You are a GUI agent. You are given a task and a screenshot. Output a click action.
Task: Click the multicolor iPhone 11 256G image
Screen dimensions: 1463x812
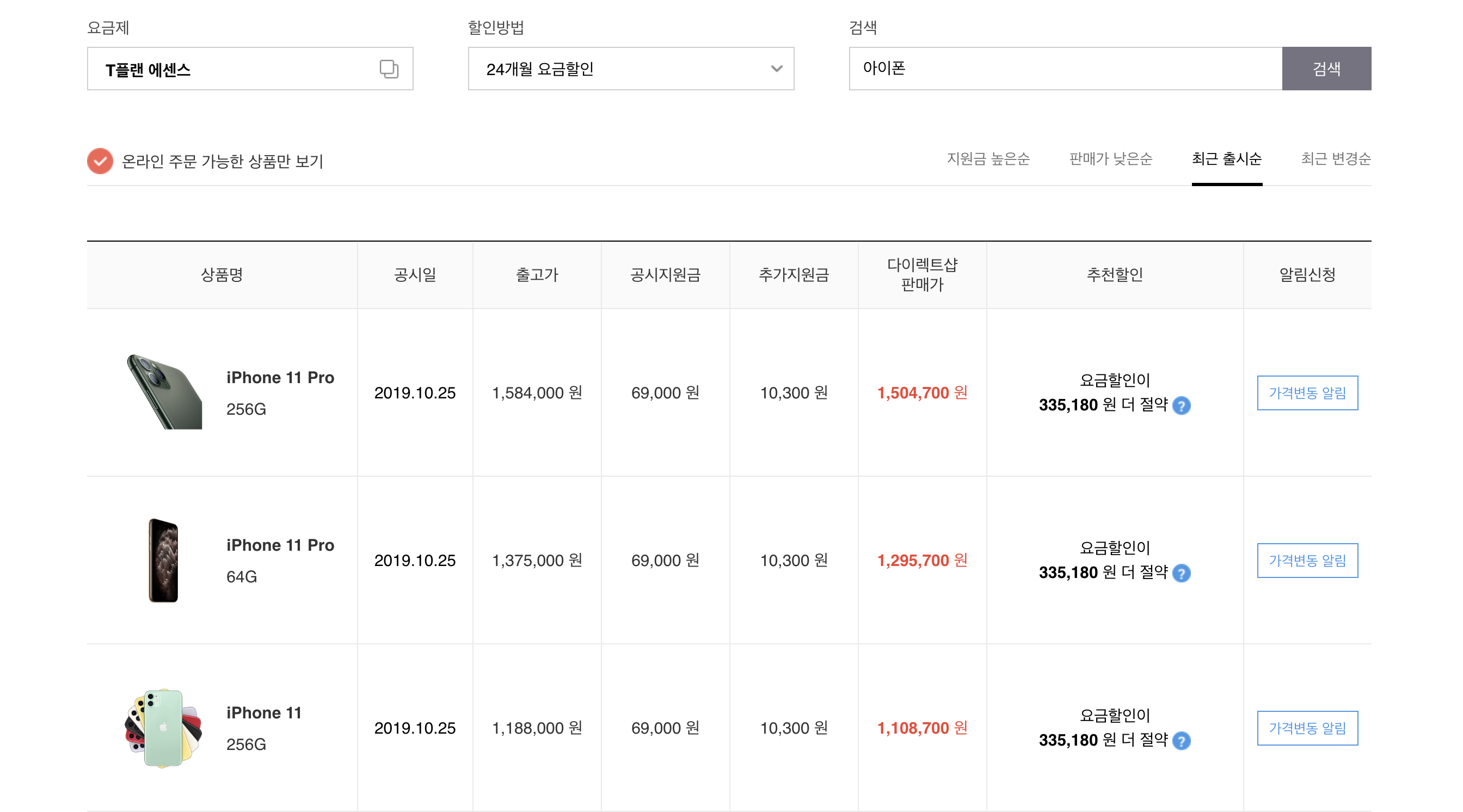coord(164,728)
